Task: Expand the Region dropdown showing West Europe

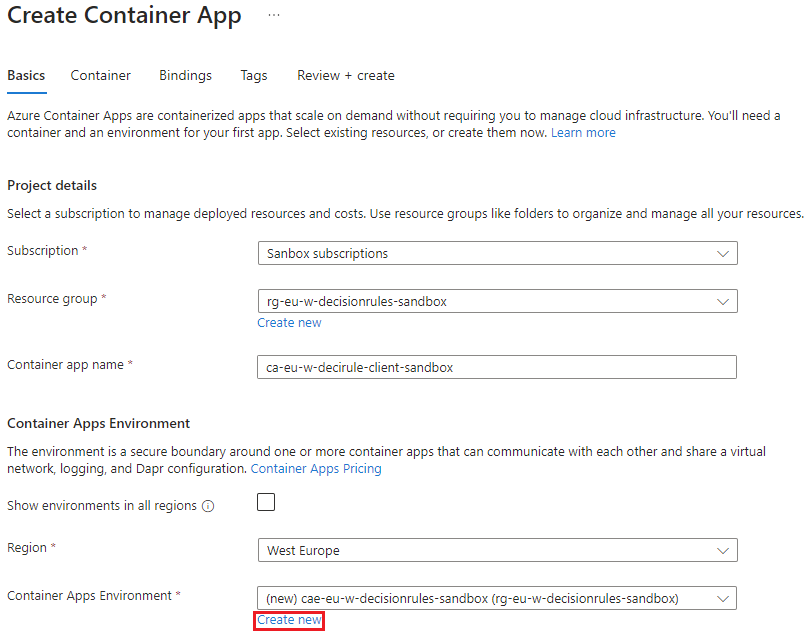Action: pos(497,551)
